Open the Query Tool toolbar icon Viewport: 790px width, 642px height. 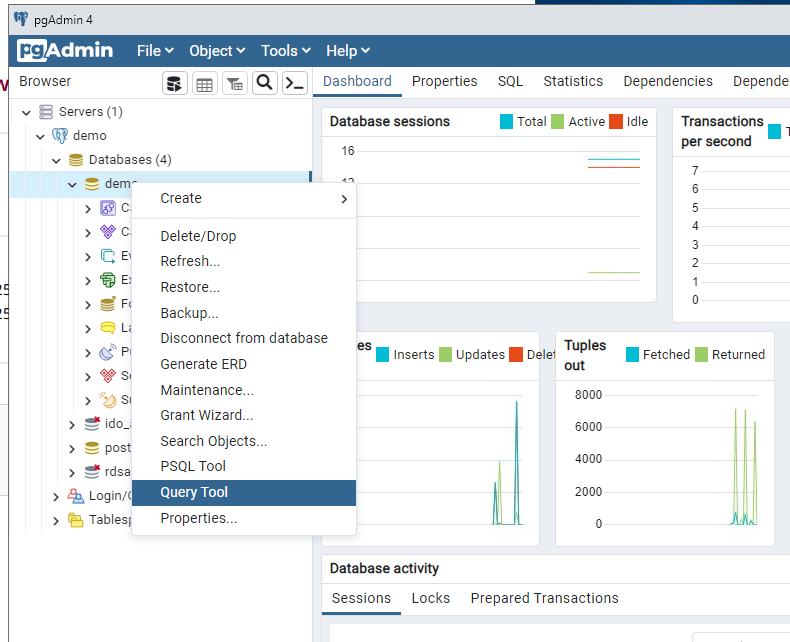[174, 84]
